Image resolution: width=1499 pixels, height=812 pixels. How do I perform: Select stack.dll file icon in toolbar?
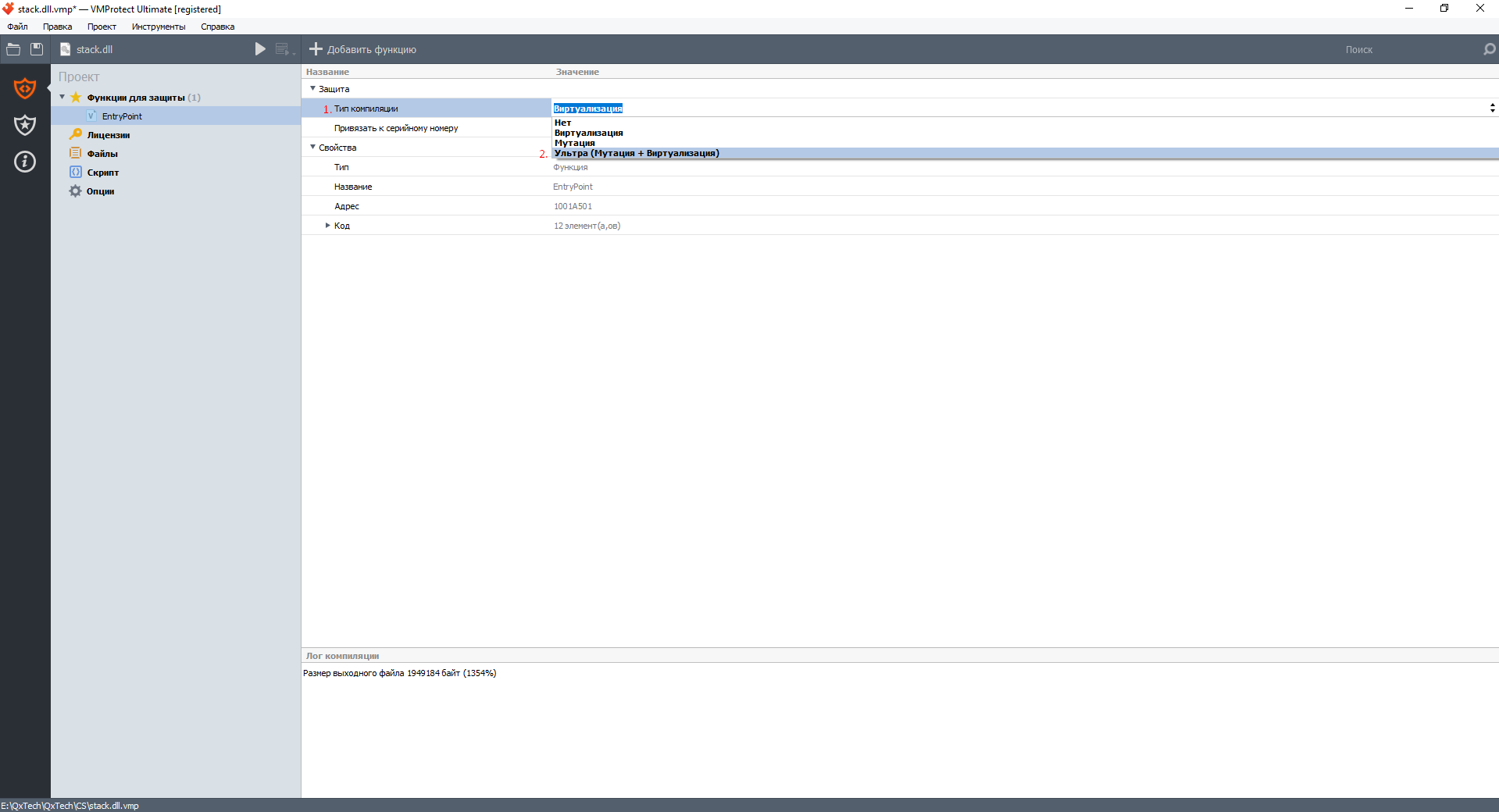(x=66, y=49)
